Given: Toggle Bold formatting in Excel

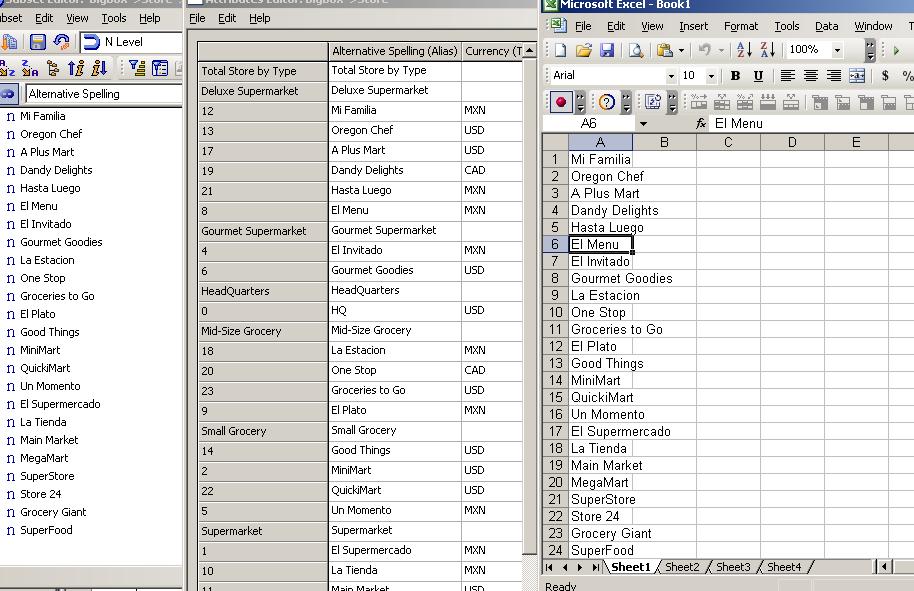Looking at the screenshot, I should tap(735, 76).
